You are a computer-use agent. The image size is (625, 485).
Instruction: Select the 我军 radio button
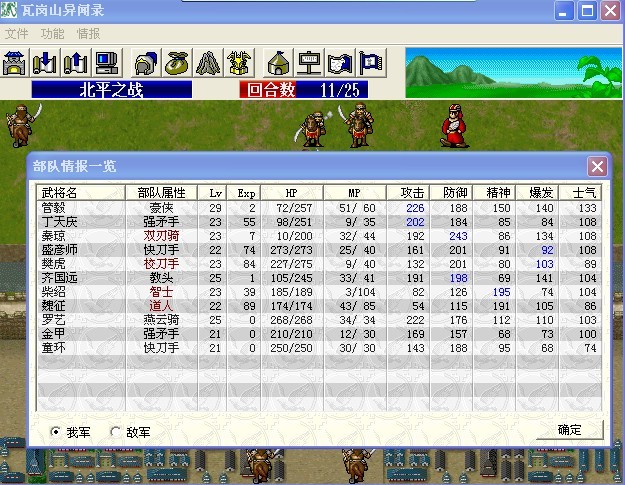(56, 432)
